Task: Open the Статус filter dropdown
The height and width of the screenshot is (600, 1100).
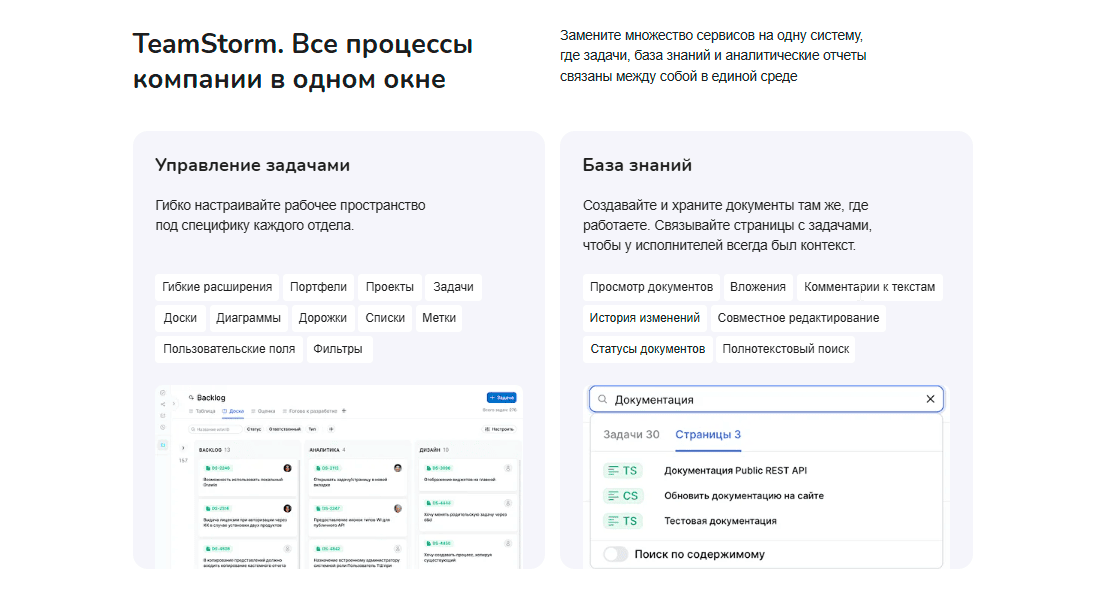Action: tap(254, 429)
